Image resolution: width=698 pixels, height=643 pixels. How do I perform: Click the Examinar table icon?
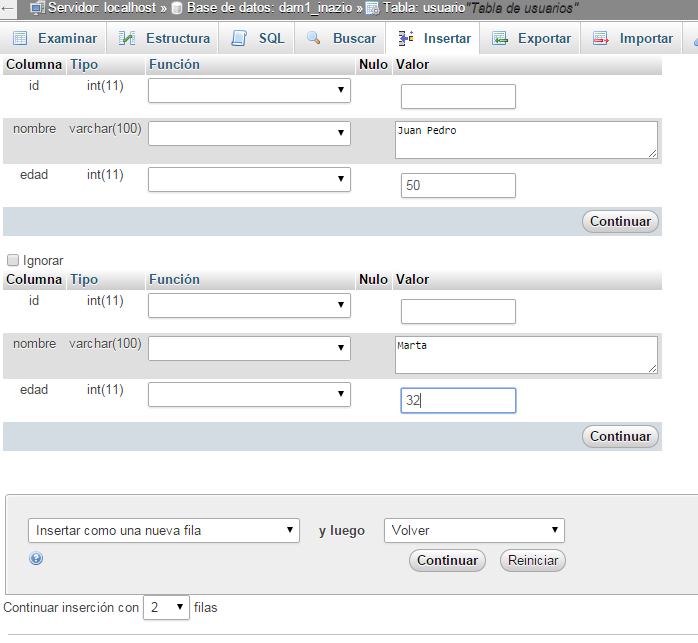click(20, 38)
